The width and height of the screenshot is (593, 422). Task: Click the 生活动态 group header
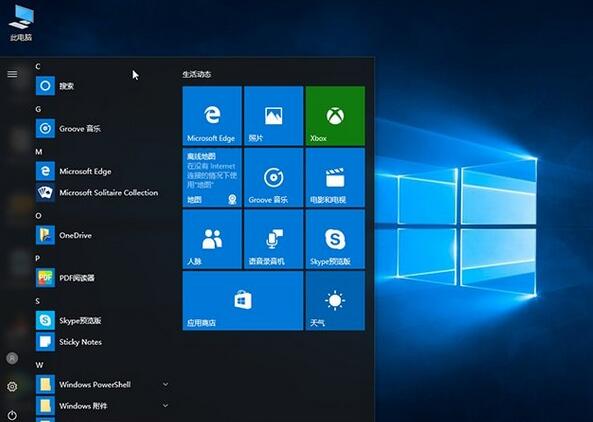pyautogui.click(x=196, y=74)
